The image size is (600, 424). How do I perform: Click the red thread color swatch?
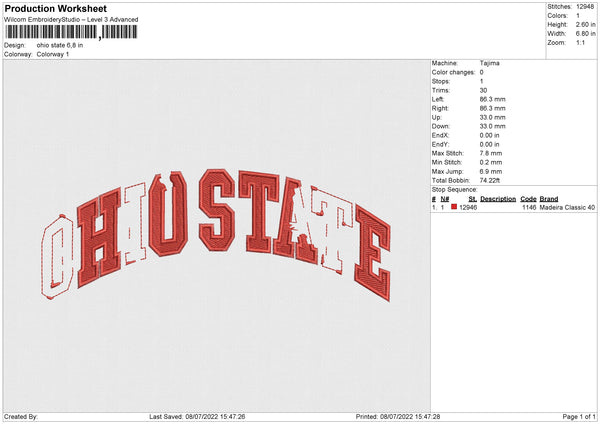(x=454, y=207)
